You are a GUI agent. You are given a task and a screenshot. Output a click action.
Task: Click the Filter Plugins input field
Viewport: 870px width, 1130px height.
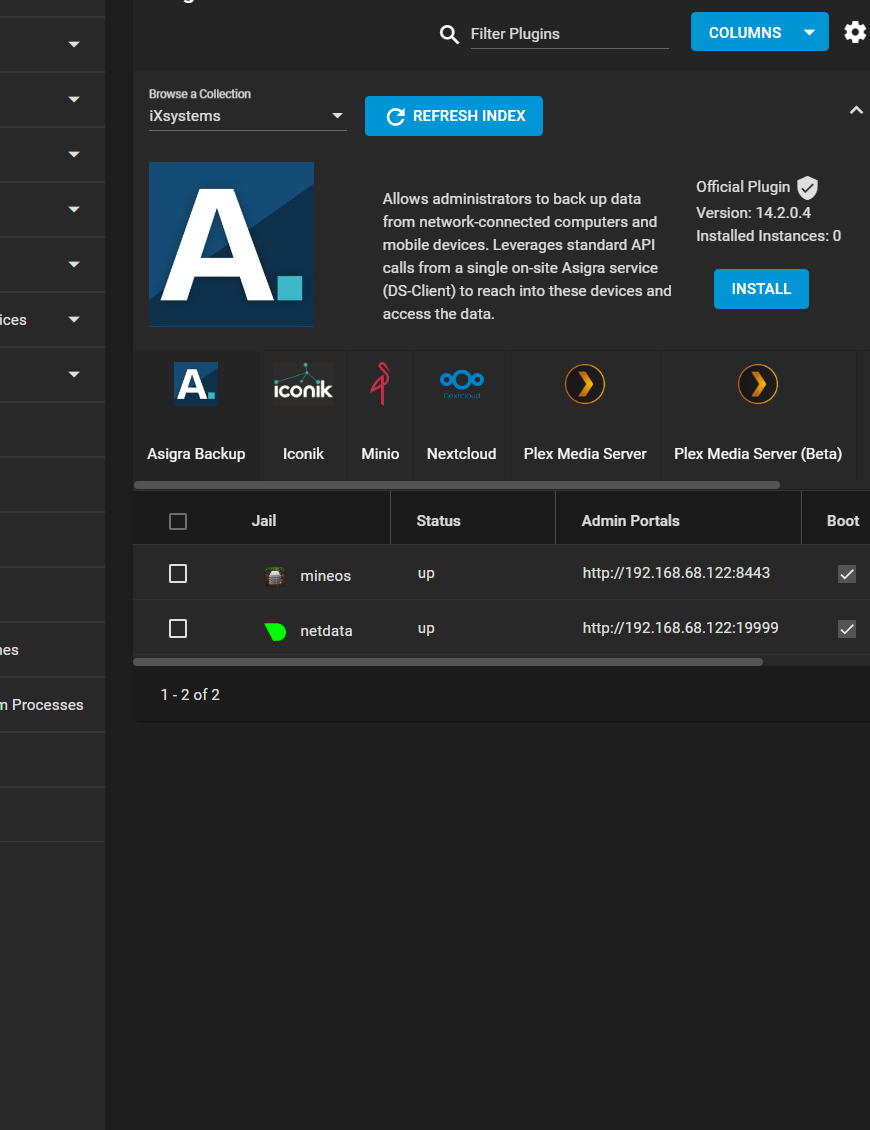pyautogui.click(x=569, y=34)
